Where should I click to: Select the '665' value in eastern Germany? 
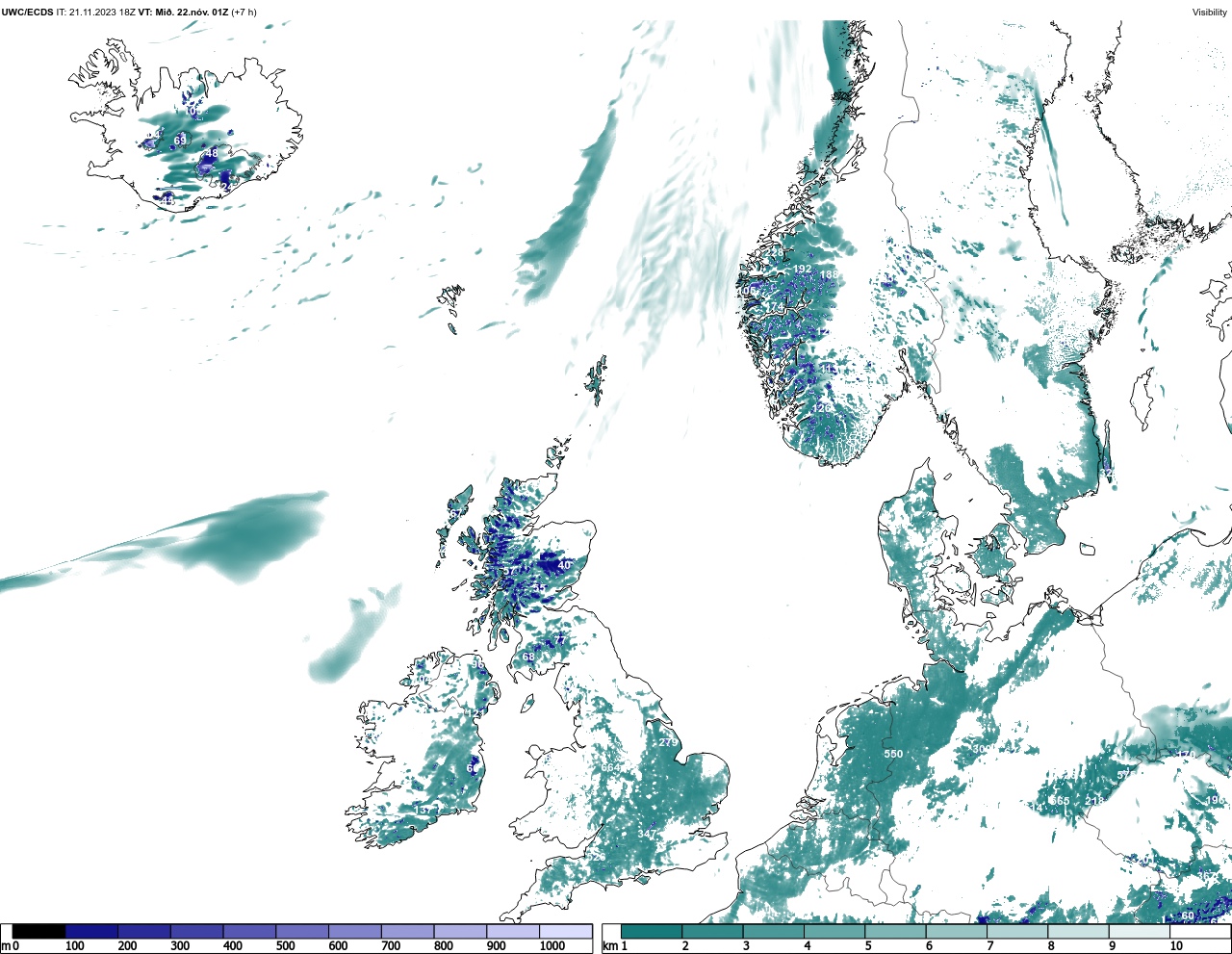point(1059,801)
